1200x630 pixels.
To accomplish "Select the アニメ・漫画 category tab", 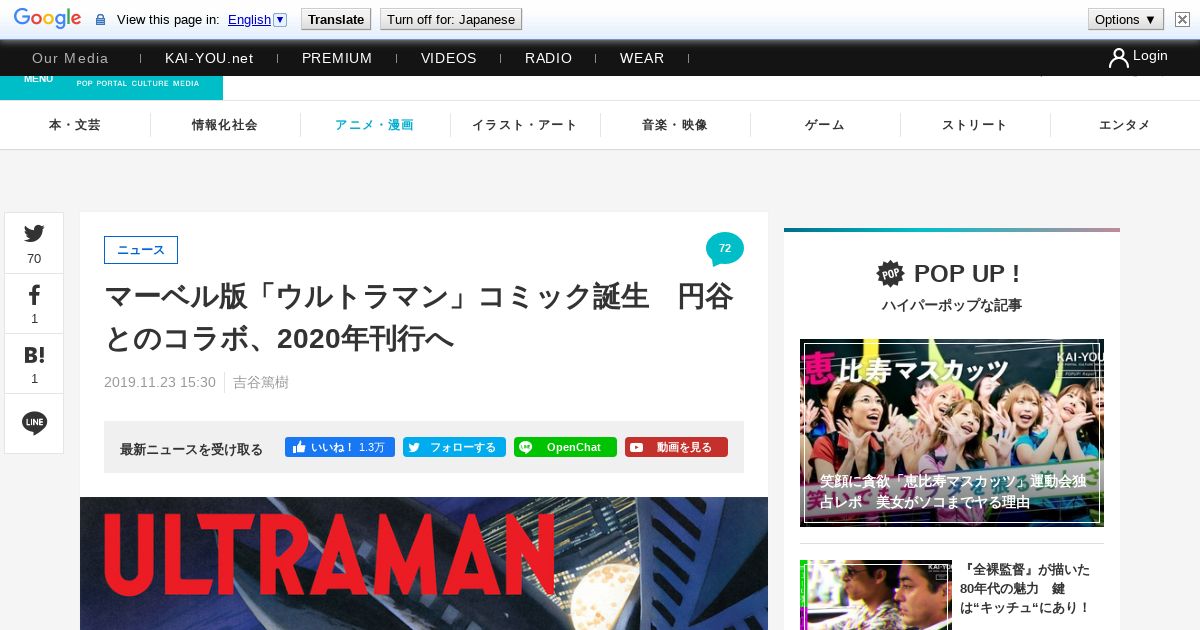I will coord(375,125).
